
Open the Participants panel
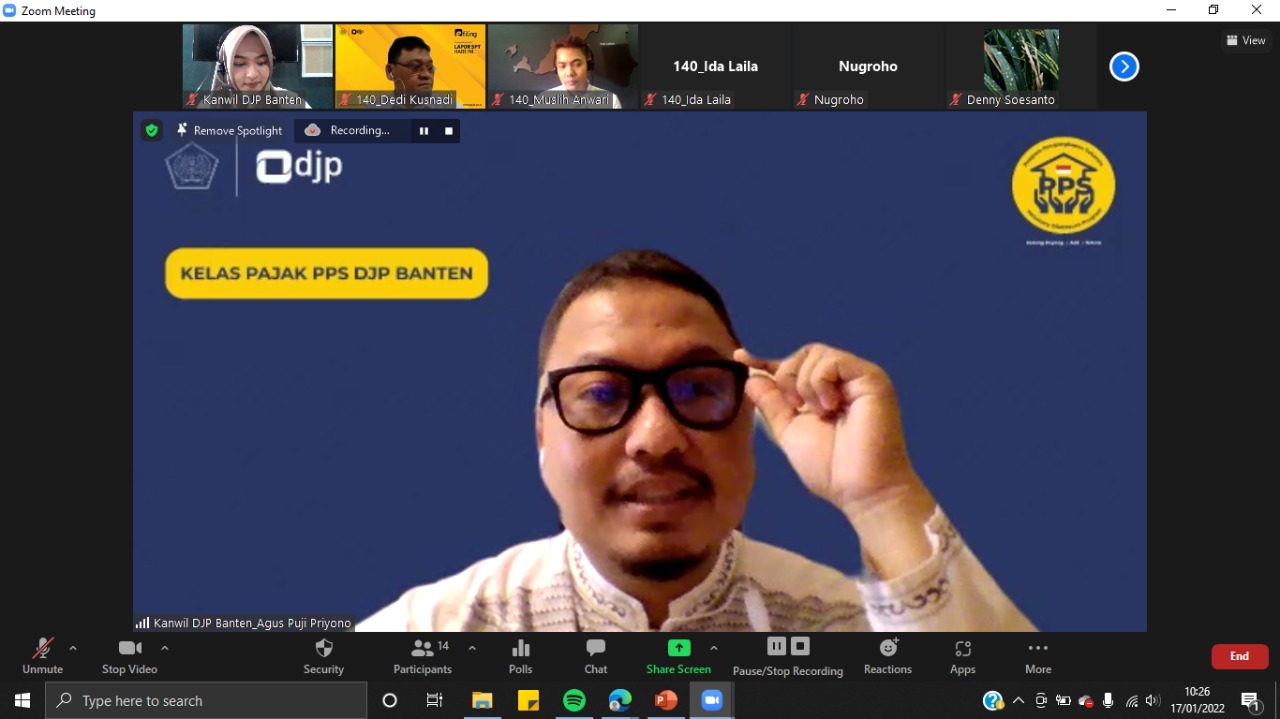(x=423, y=656)
